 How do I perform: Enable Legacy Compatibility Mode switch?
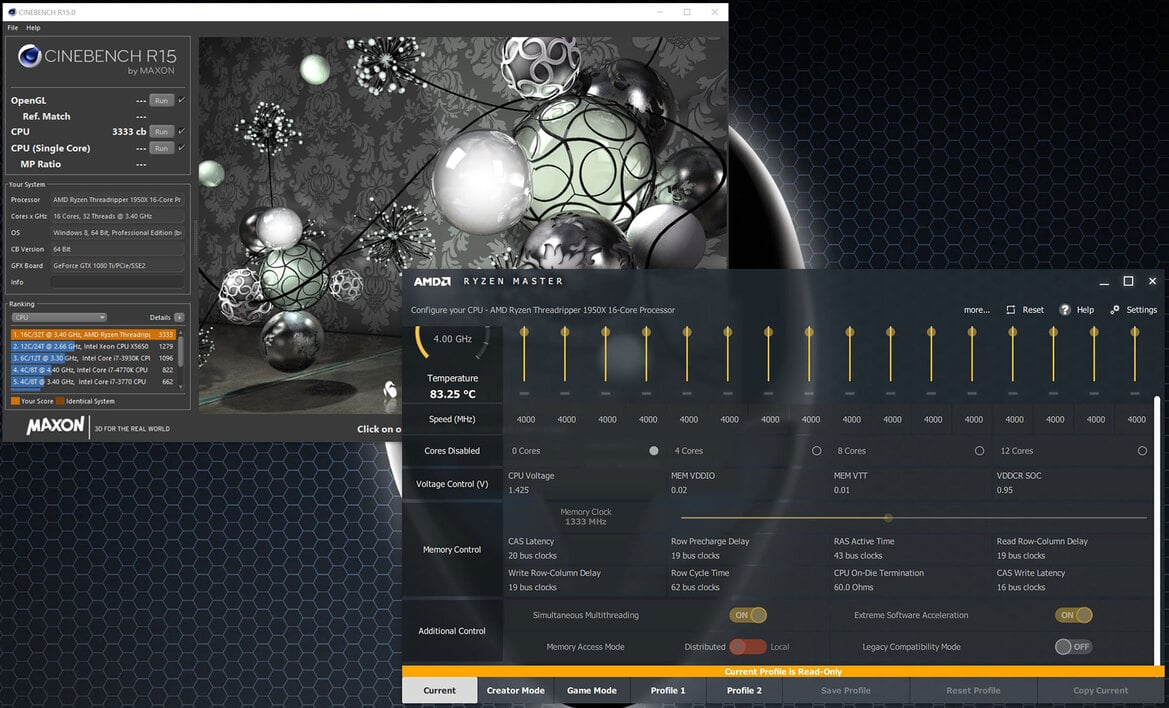point(1074,646)
